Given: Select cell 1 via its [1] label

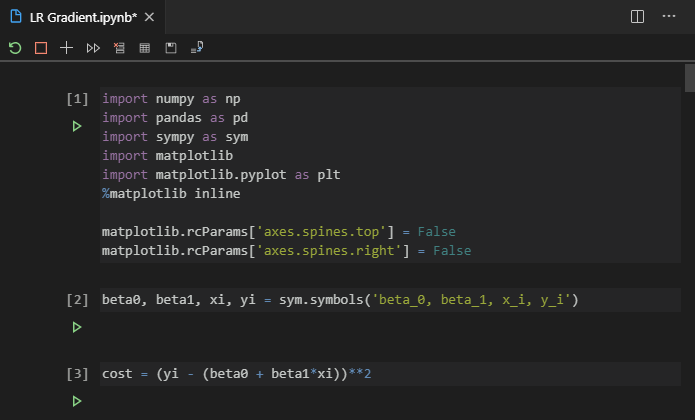Looking at the screenshot, I should [76, 99].
